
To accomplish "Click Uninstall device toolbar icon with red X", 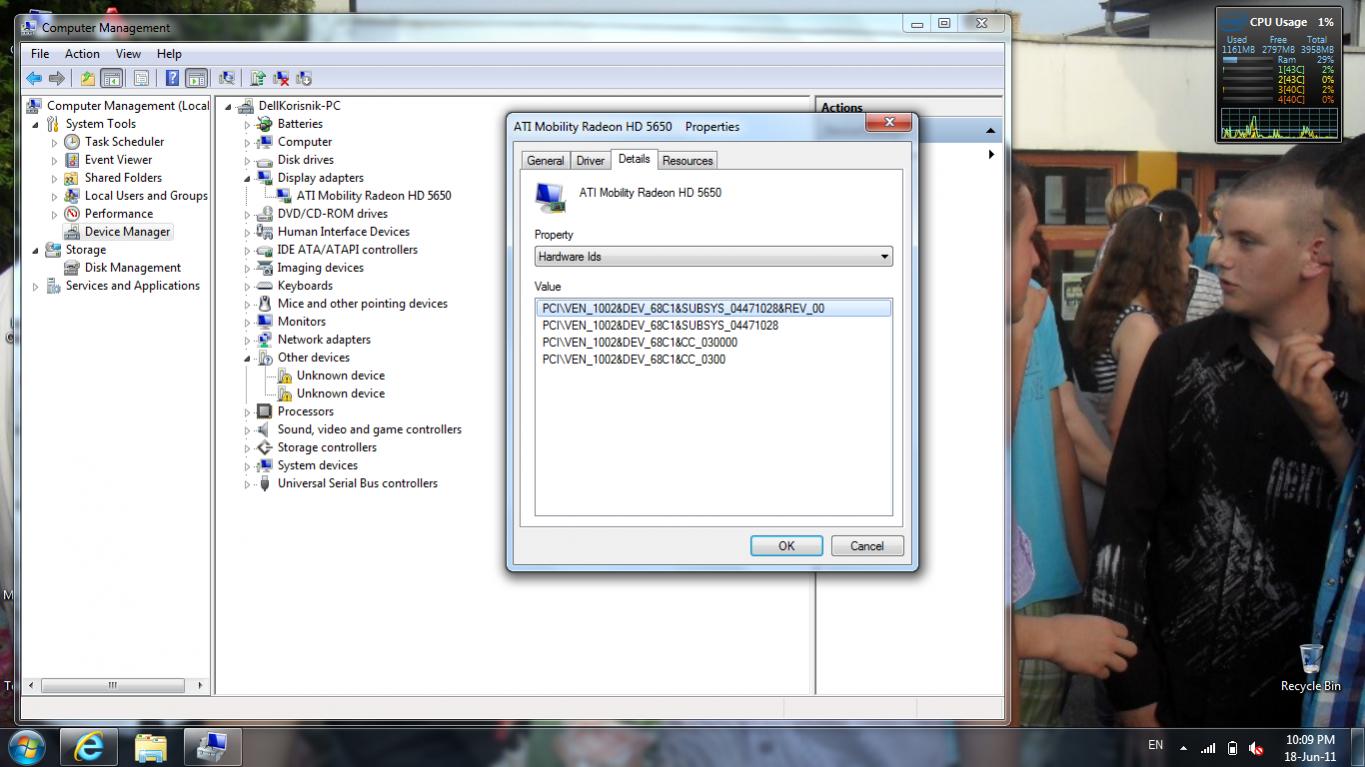I will coord(281,78).
